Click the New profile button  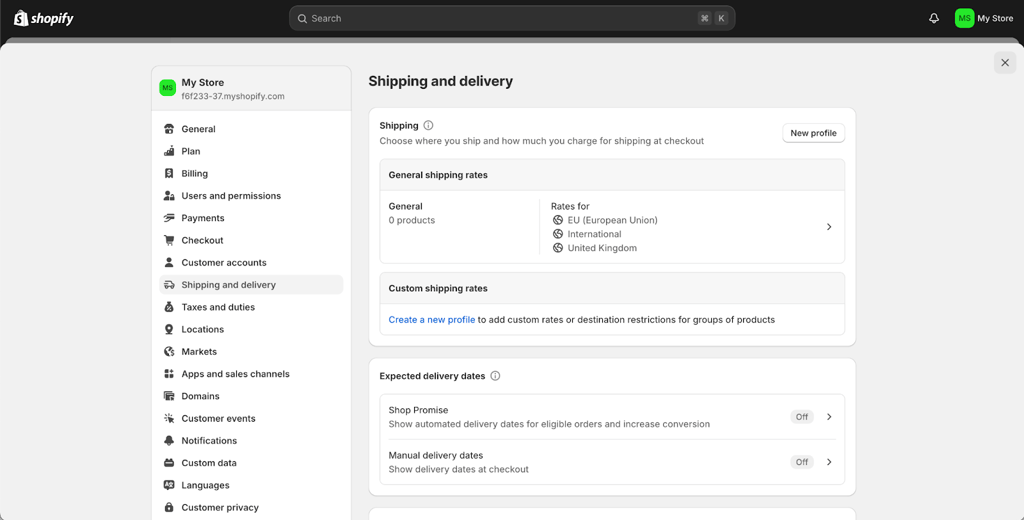pos(813,133)
